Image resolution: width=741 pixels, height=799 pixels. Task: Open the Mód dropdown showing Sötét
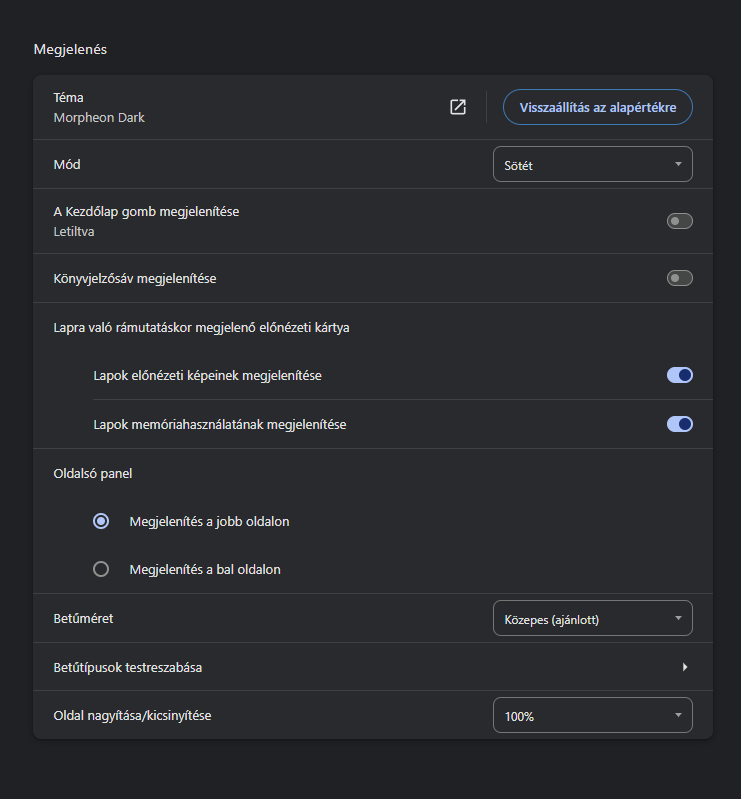coord(593,164)
